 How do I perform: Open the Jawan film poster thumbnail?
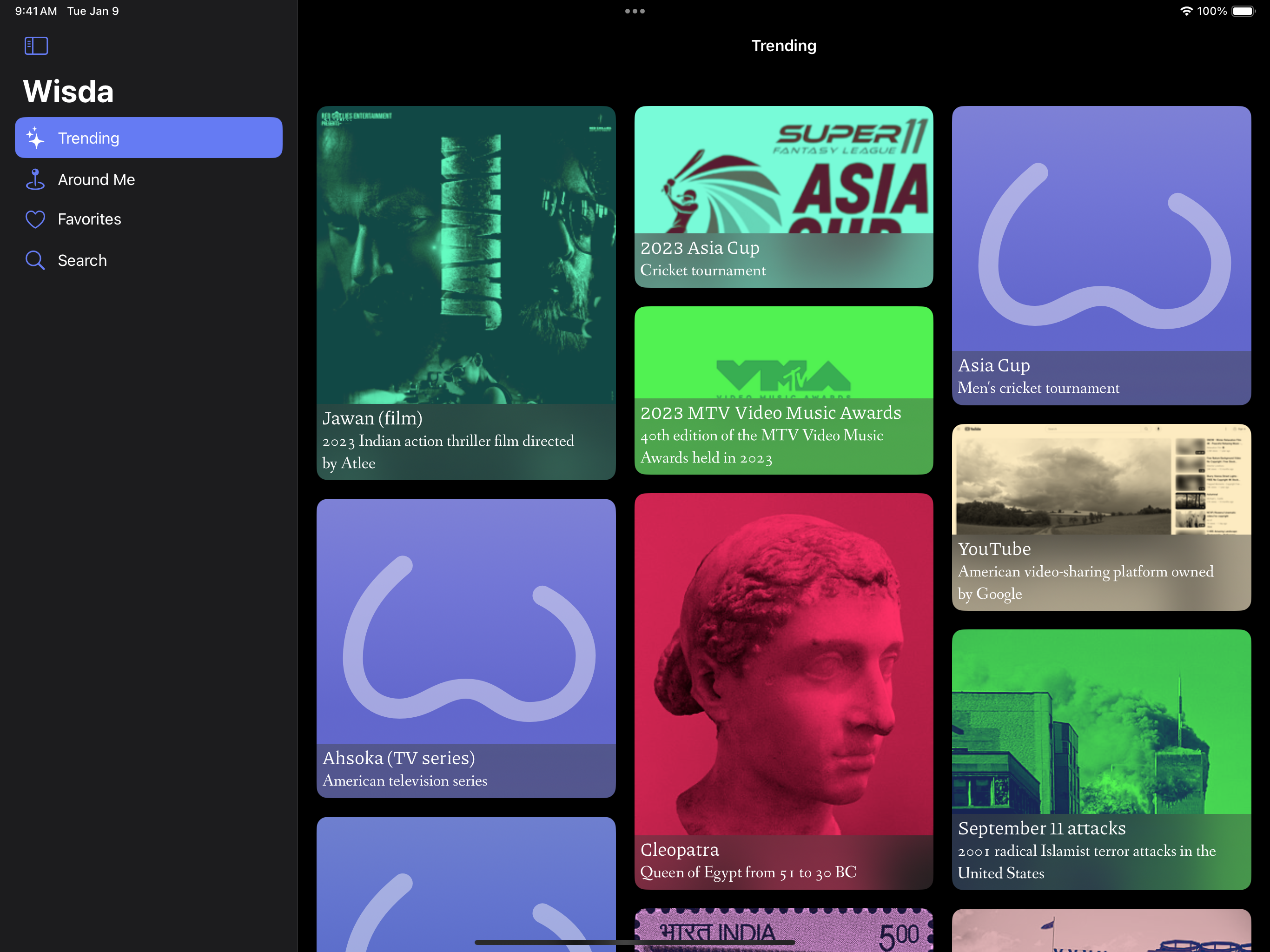coord(466,255)
